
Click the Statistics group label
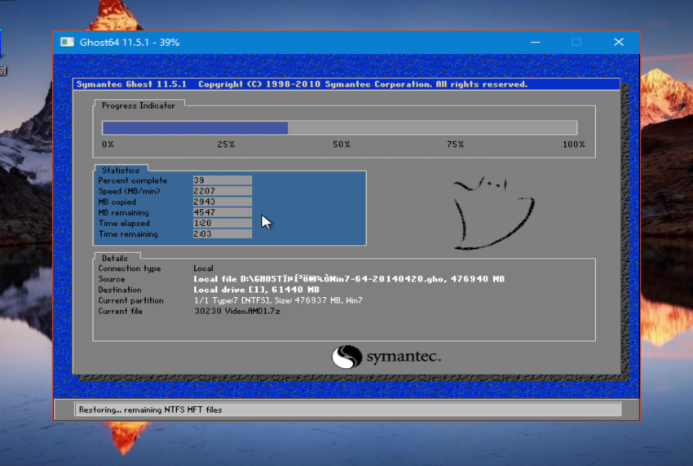coord(121,170)
